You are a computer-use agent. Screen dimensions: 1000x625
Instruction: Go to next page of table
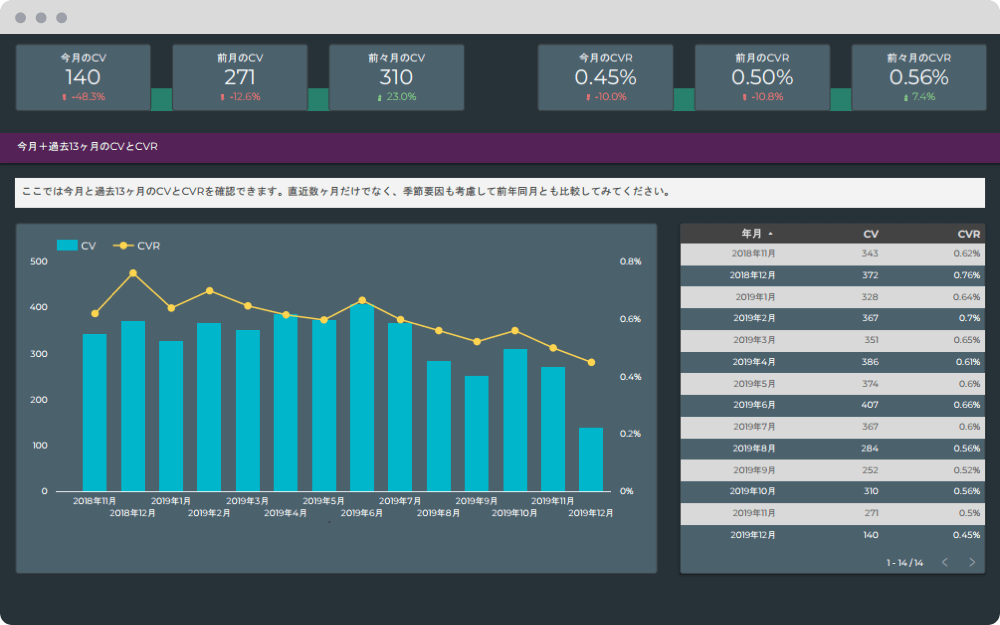972,562
